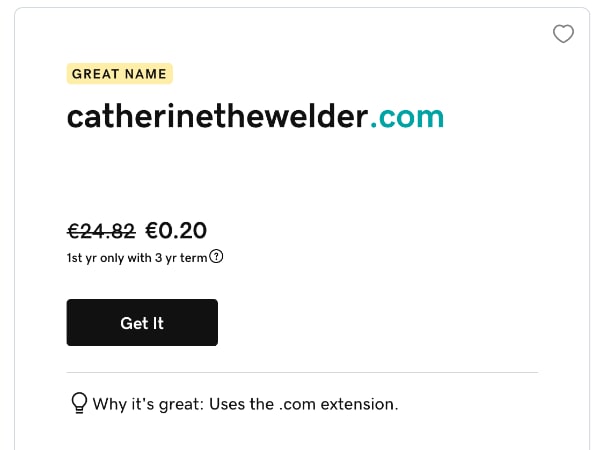Click the €0.20 discounted price

[x=177, y=231]
